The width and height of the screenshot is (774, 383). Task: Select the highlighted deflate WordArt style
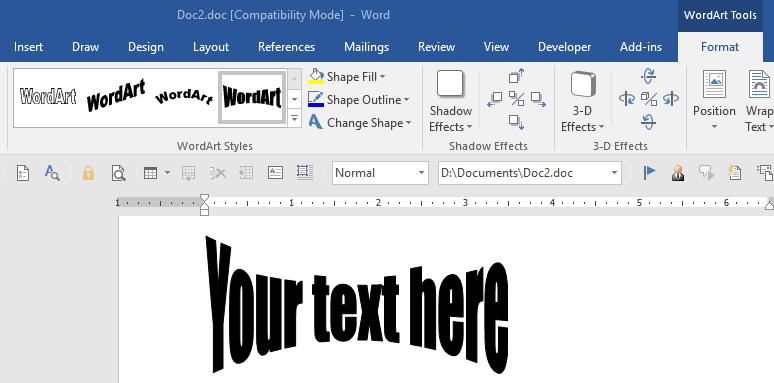(252, 97)
